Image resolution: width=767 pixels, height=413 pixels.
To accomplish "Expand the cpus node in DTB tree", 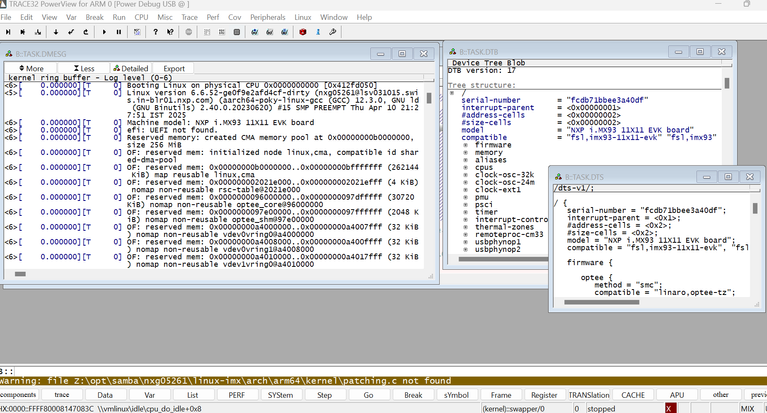I will (x=466, y=167).
